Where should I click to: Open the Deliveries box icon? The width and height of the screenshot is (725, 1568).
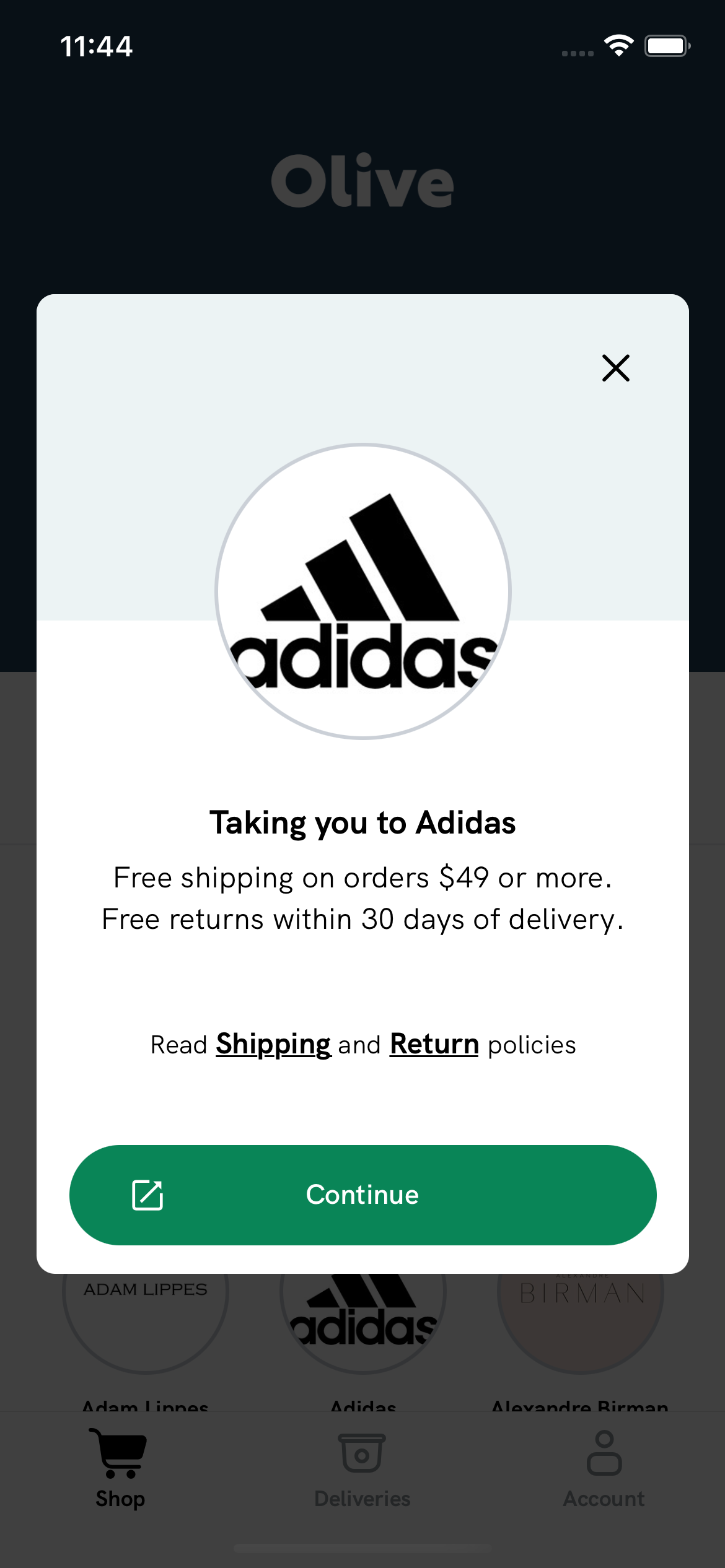point(362,1453)
